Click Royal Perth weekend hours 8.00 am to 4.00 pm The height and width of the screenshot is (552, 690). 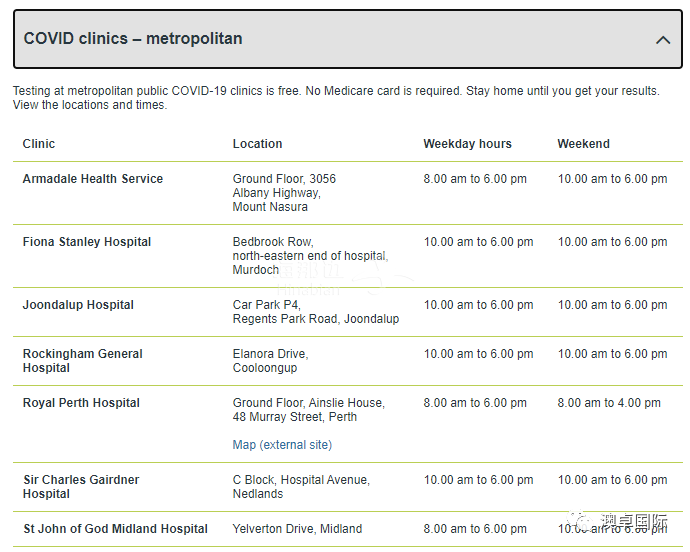[x=609, y=403]
